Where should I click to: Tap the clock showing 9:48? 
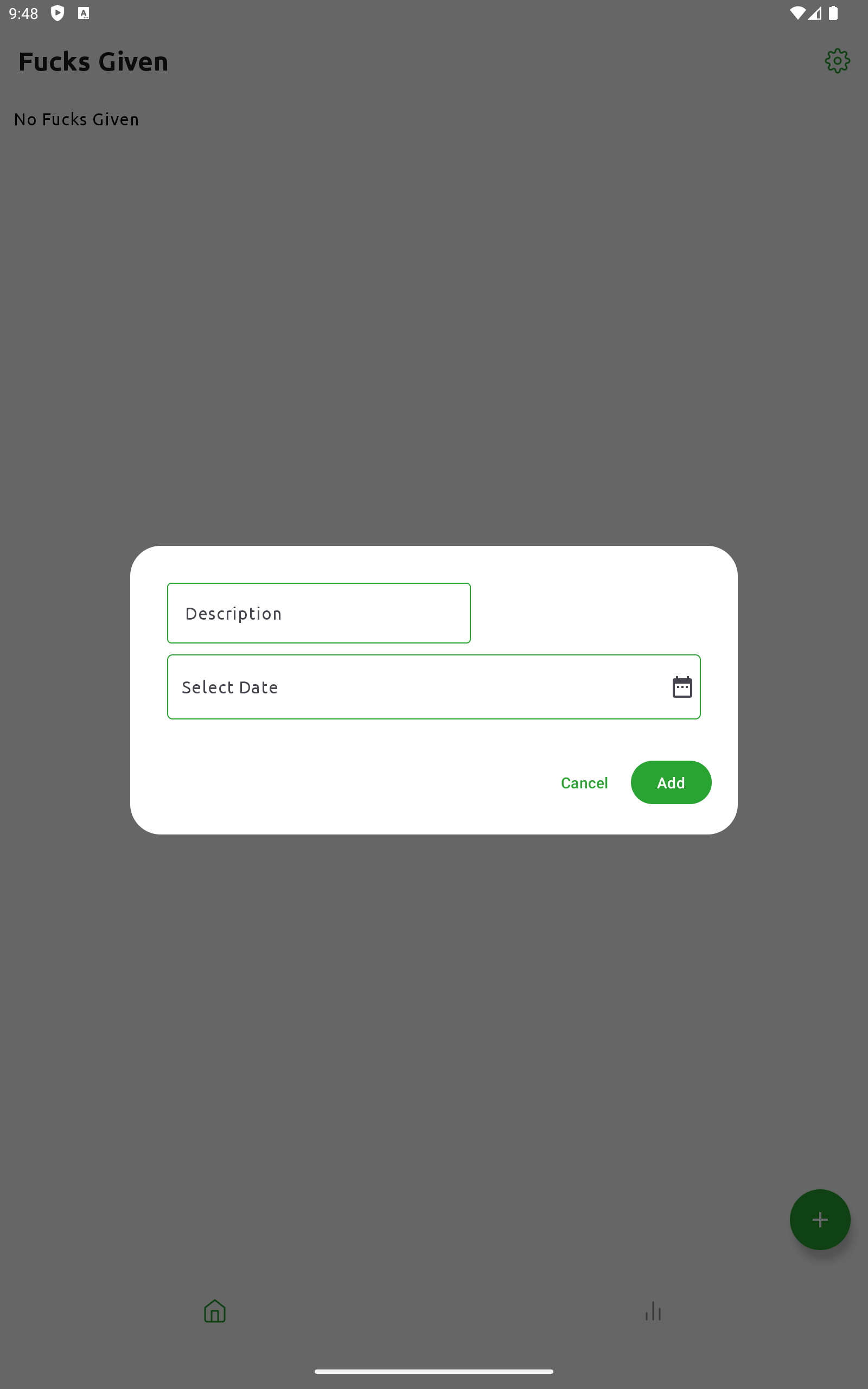coord(23,13)
